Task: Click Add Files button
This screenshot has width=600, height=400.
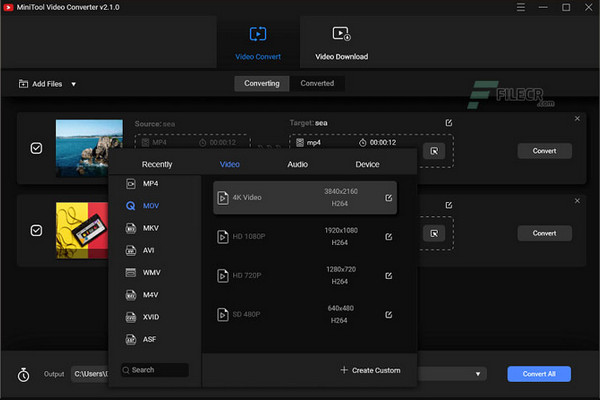Action: click(x=41, y=84)
